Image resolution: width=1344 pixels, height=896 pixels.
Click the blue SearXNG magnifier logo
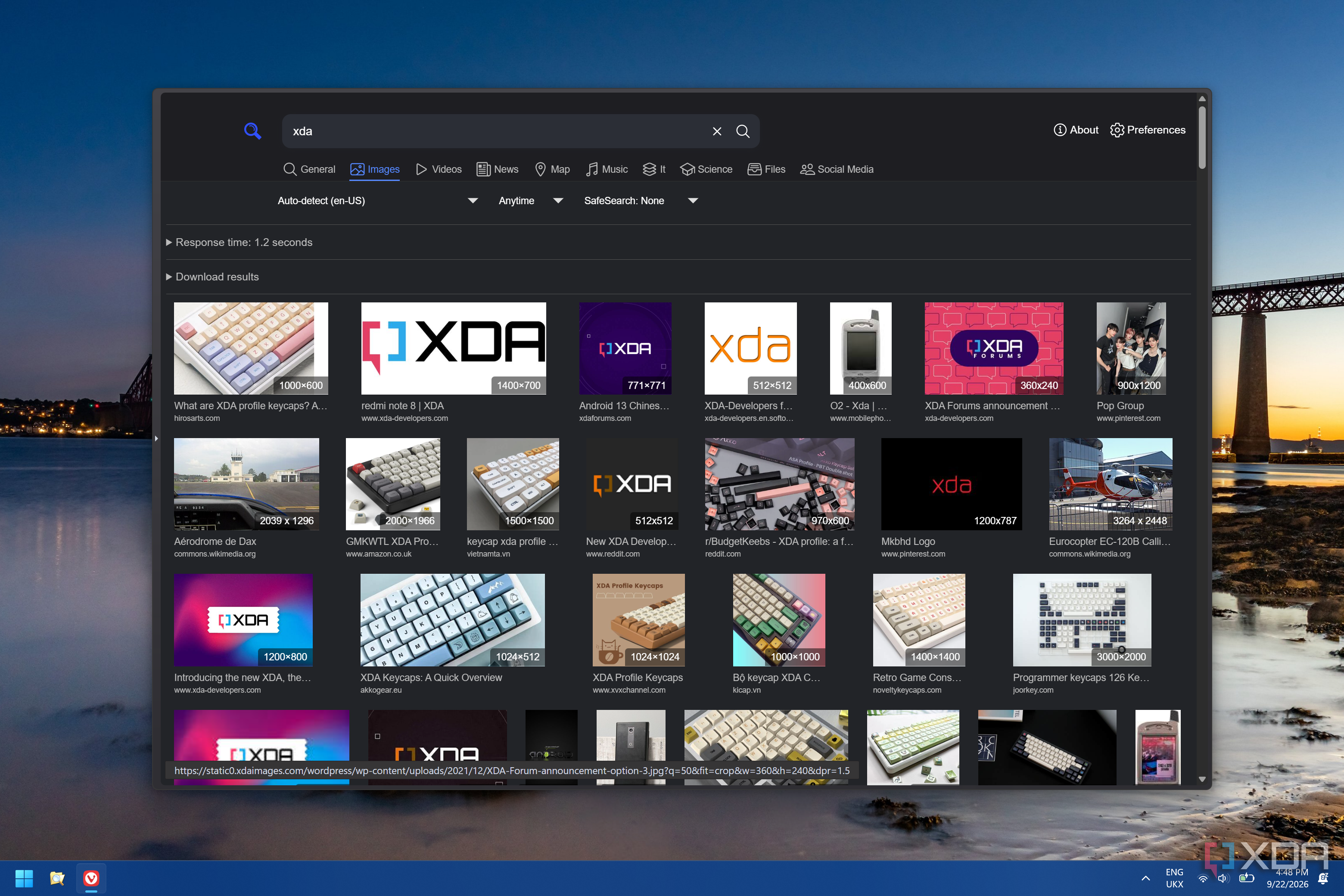(x=252, y=131)
